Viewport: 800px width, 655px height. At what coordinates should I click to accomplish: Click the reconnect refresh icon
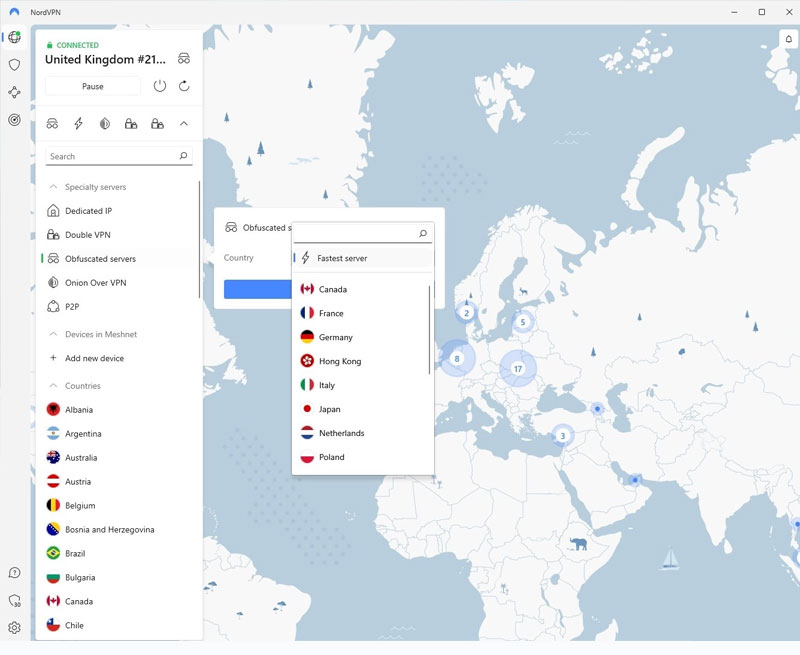184,86
